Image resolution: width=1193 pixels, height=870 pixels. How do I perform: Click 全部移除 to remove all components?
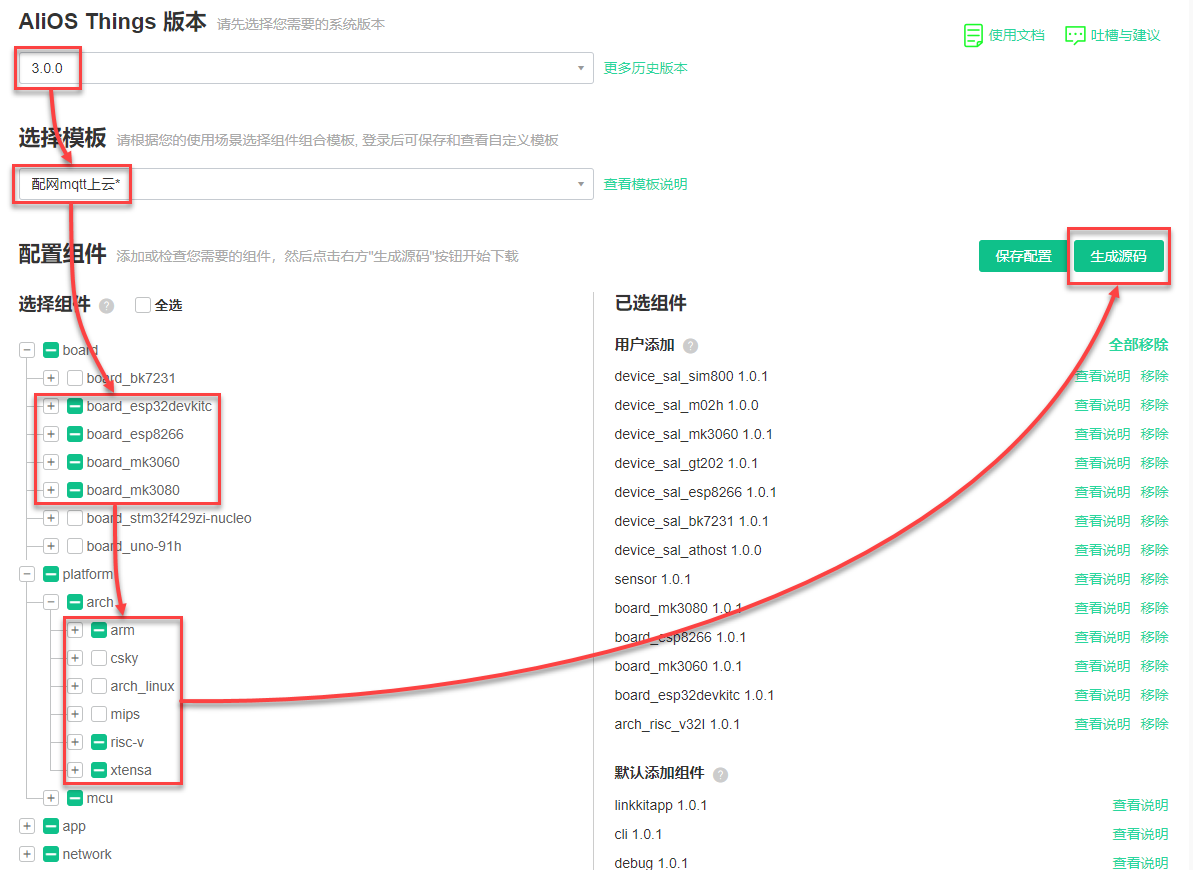[1138, 345]
